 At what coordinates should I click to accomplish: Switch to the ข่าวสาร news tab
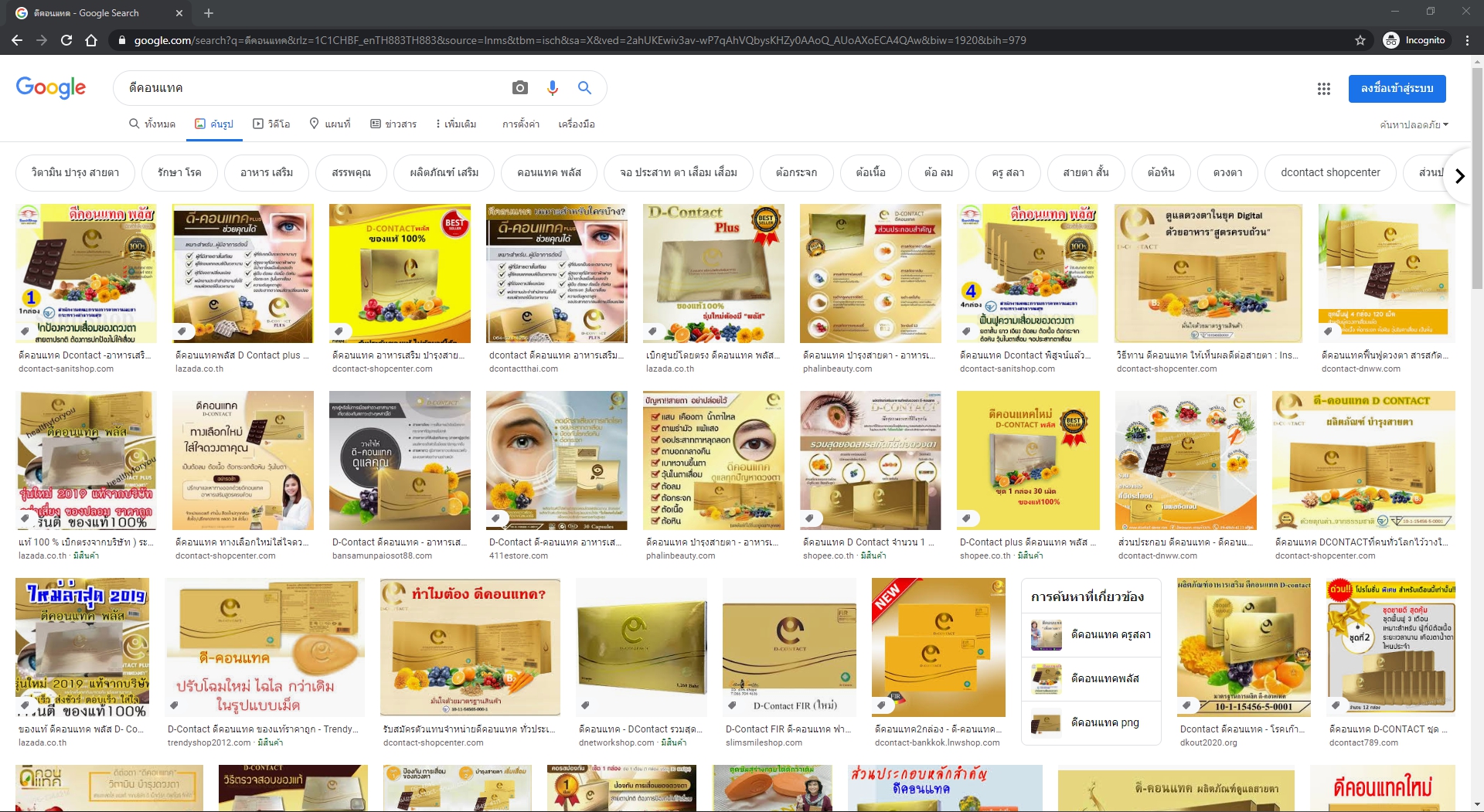pyautogui.click(x=393, y=124)
